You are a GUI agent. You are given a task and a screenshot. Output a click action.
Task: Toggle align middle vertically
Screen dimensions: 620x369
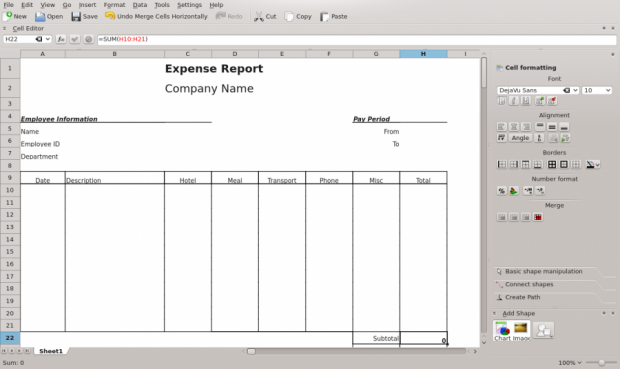click(552, 127)
